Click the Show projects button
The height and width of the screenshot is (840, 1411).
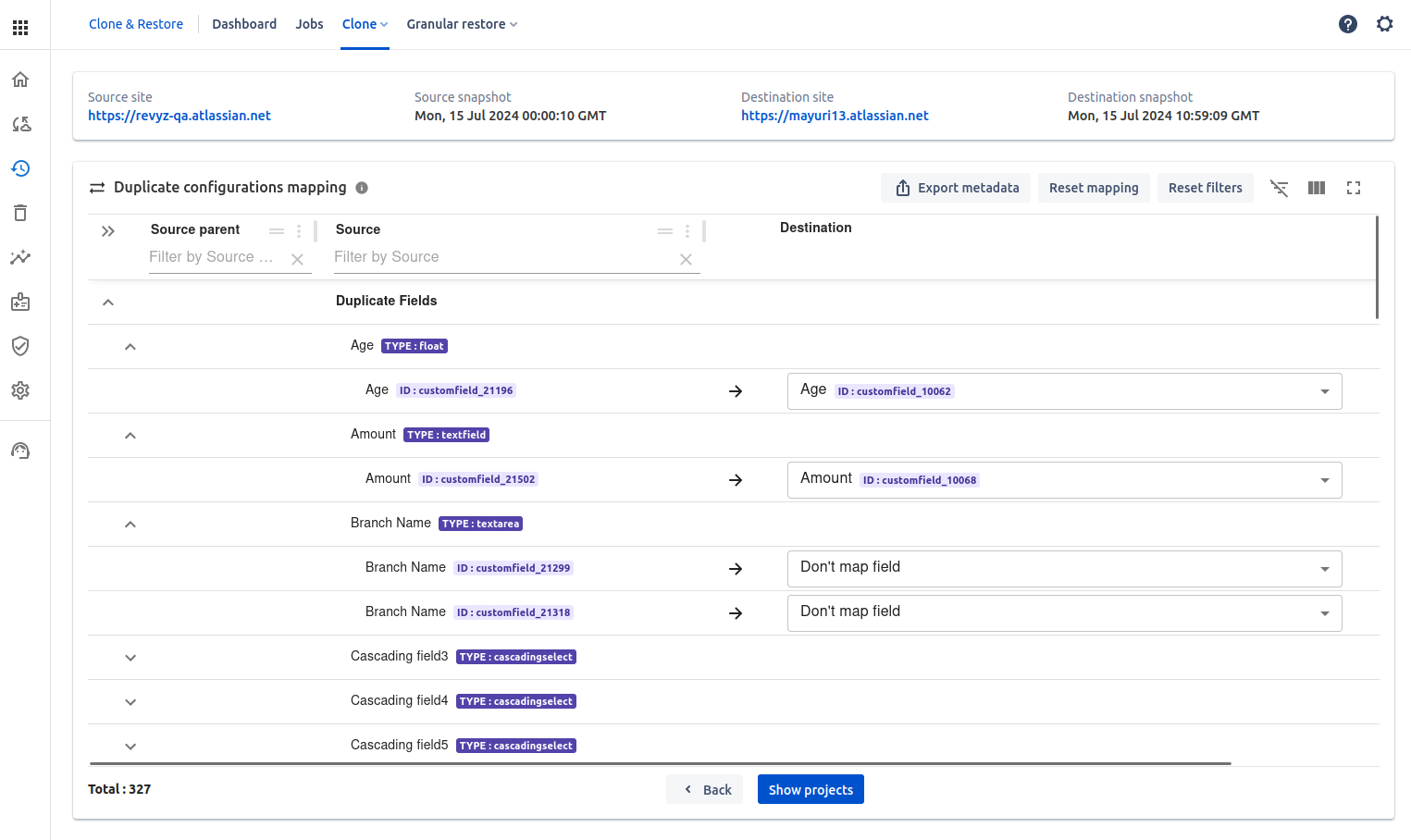tap(811, 789)
